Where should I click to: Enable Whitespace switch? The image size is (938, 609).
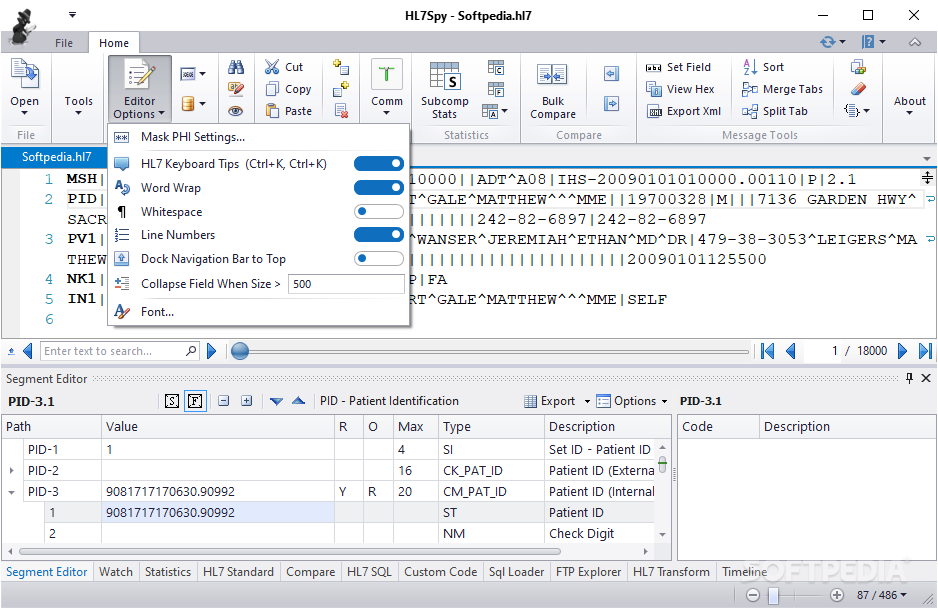coord(379,211)
